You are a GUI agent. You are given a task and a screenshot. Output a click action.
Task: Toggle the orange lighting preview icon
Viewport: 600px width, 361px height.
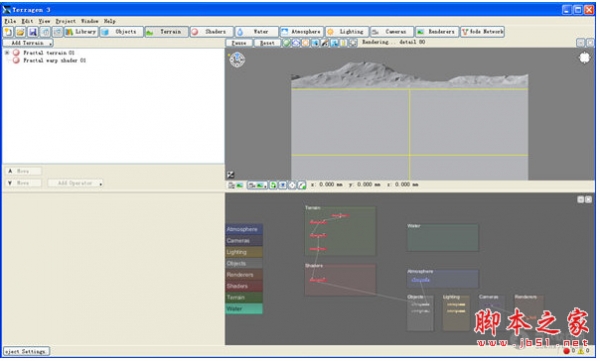coord(305,43)
